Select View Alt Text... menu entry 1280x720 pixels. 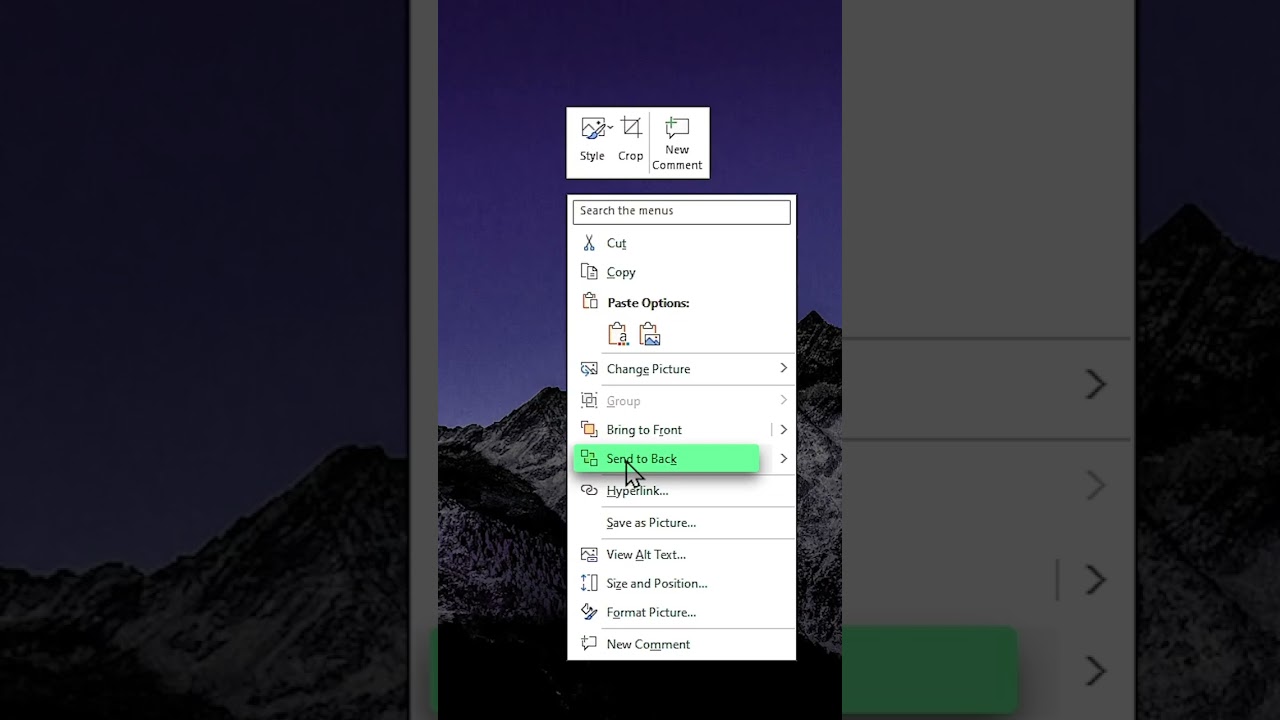click(682, 555)
